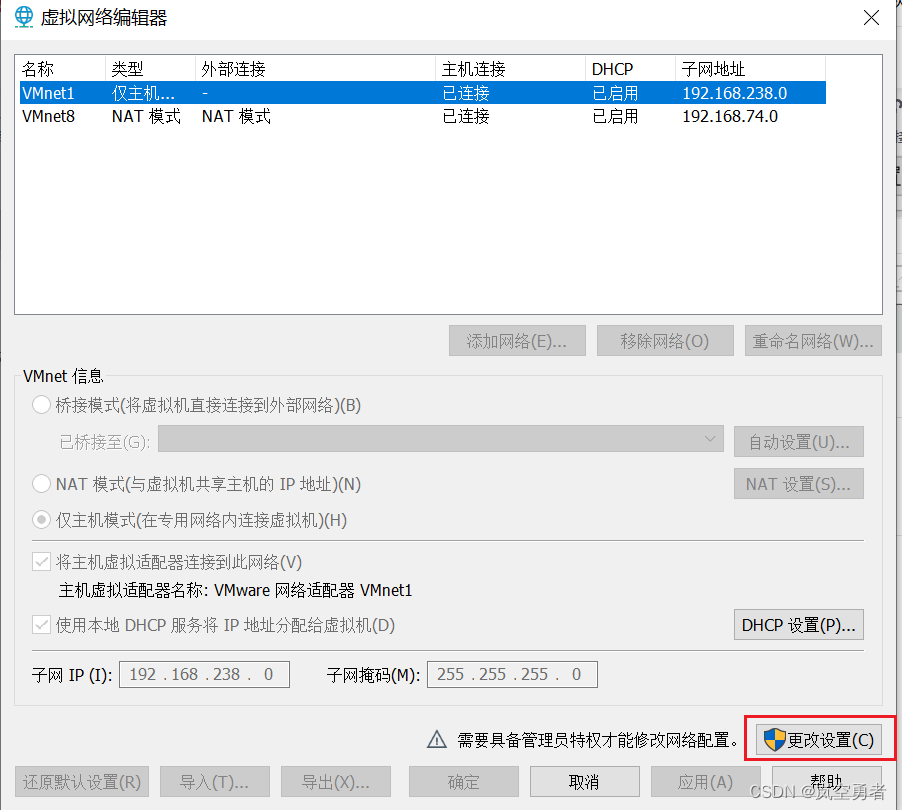Click 重命名网络(W)... button
The height and width of the screenshot is (810, 902).
click(x=813, y=341)
